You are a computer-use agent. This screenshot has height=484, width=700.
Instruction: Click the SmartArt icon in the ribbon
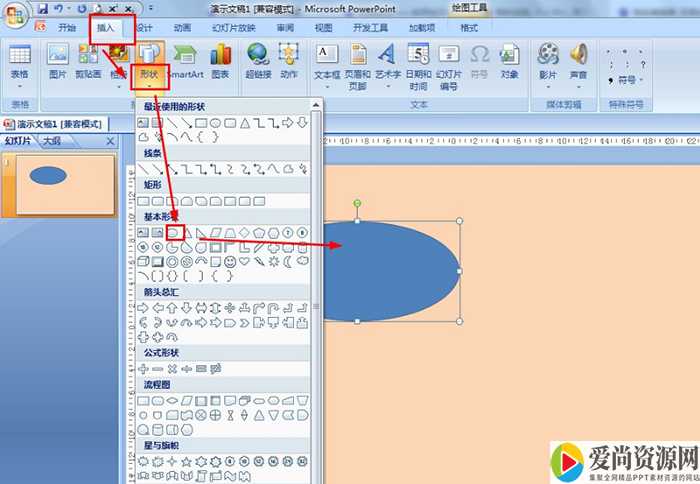tap(184, 60)
